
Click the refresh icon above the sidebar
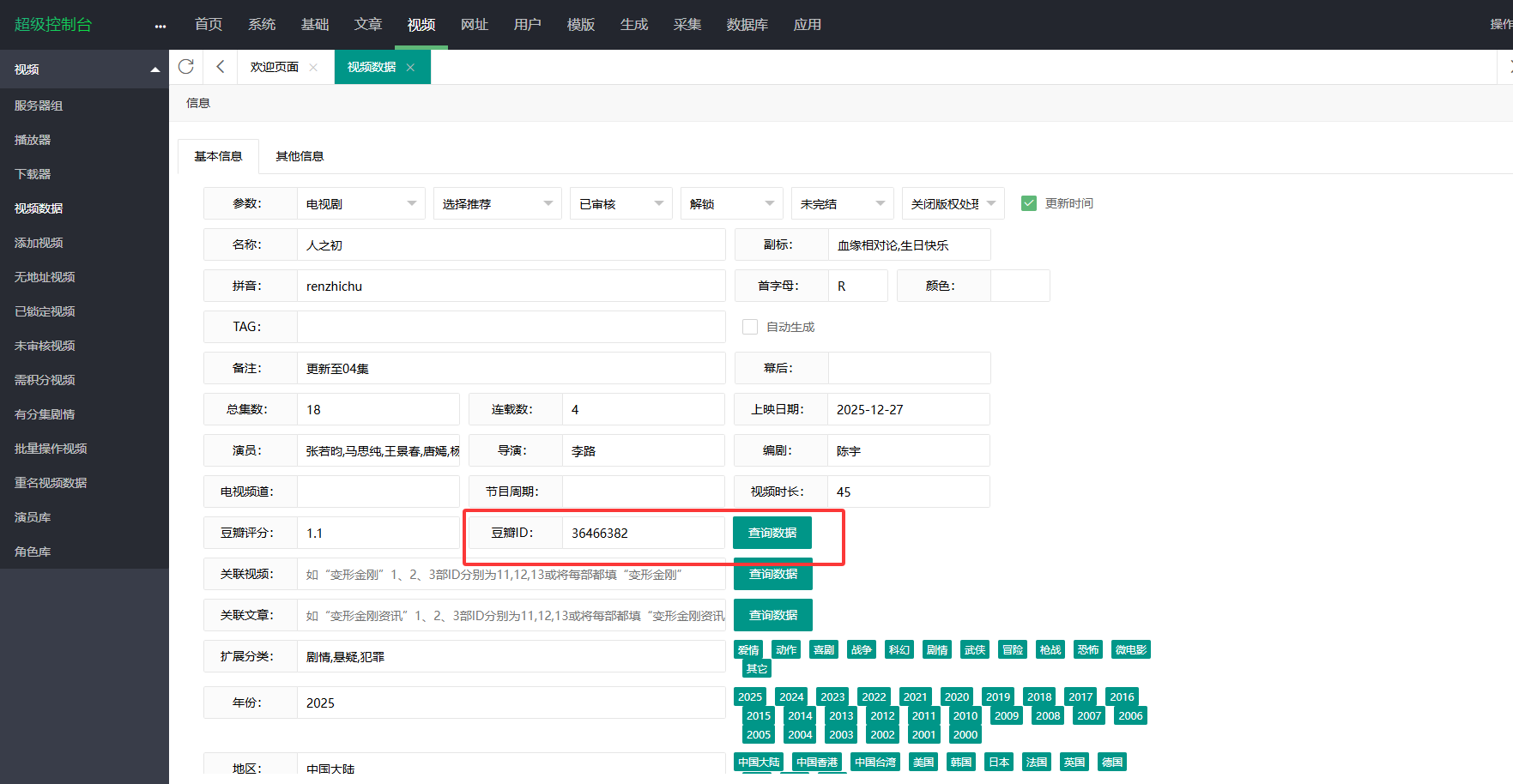pyautogui.click(x=185, y=66)
